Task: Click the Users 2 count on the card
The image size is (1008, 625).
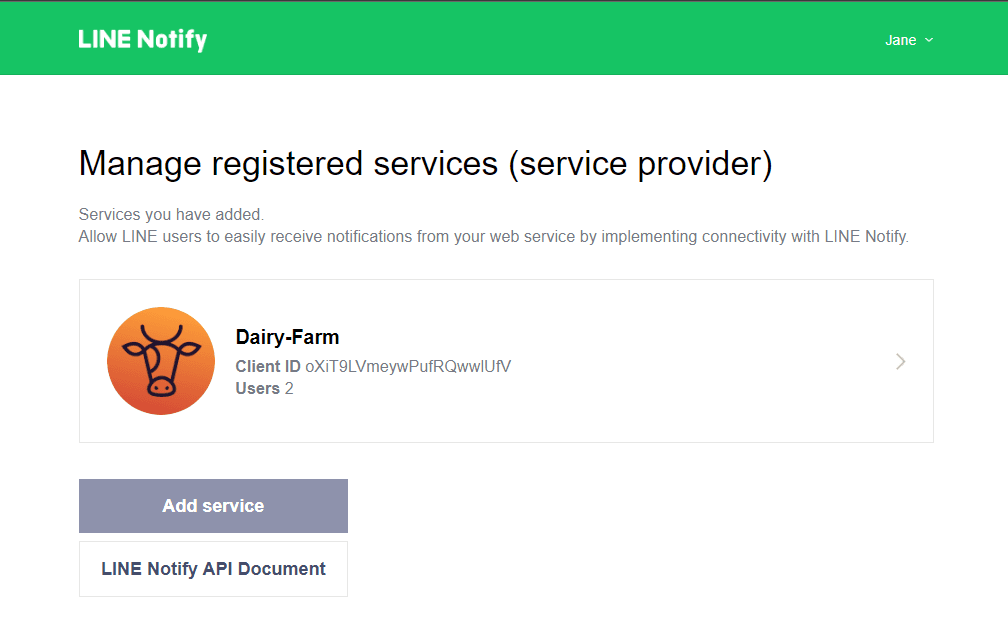Action: click(x=264, y=388)
